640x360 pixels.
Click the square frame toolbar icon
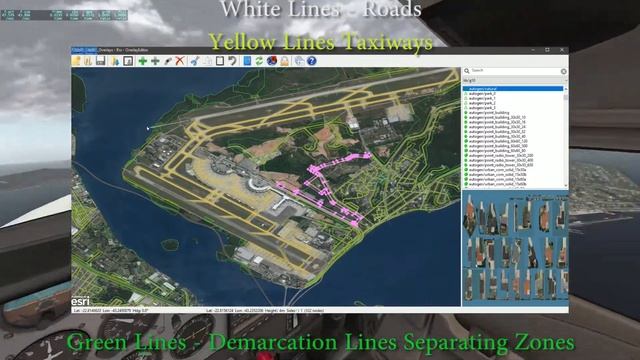tap(128, 61)
